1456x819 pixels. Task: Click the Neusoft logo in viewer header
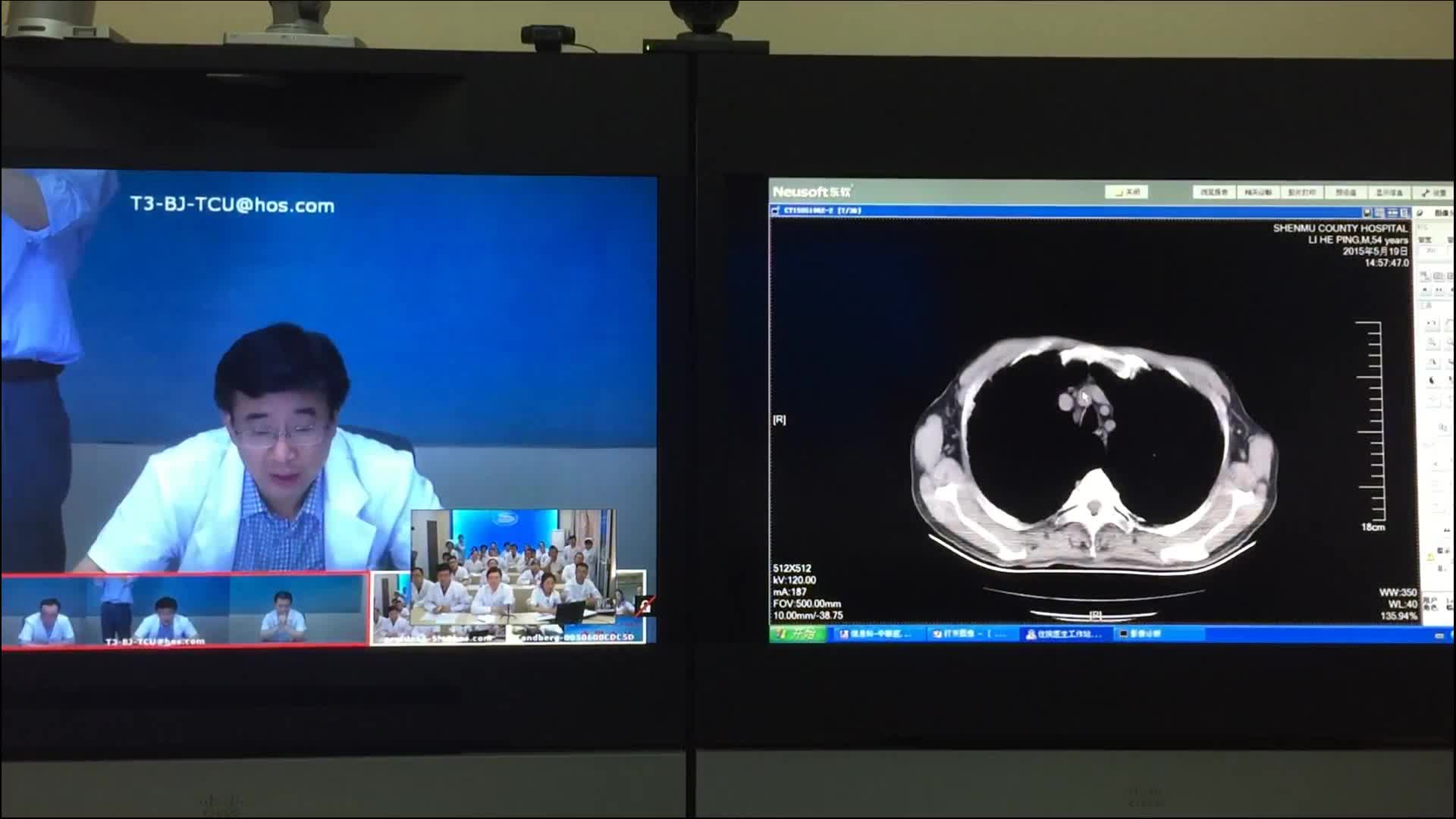point(812,192)
